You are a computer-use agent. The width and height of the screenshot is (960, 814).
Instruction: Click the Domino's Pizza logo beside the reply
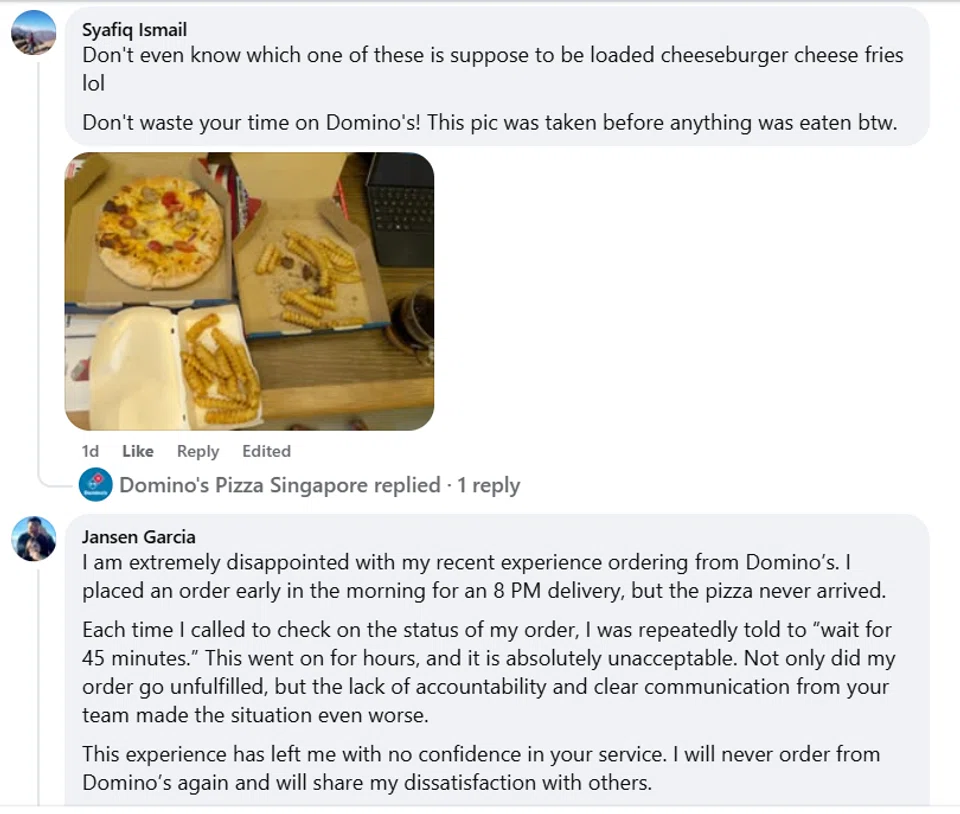coord(96,485)
